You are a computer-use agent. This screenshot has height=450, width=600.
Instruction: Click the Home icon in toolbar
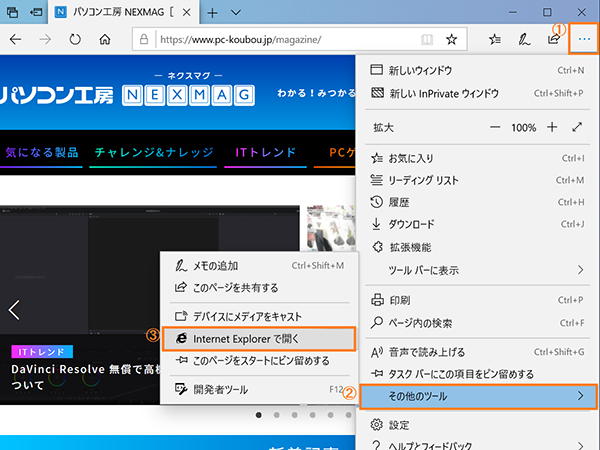coord(105,40)
